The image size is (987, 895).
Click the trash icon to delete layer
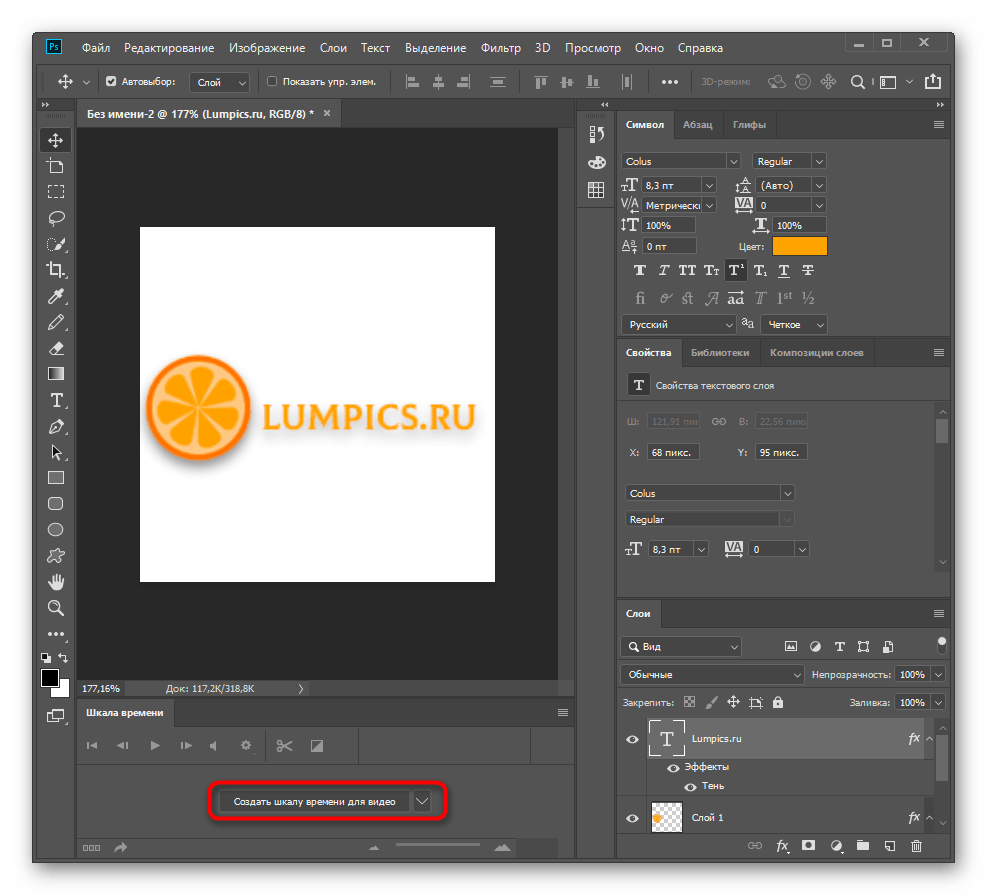(916, 846)
